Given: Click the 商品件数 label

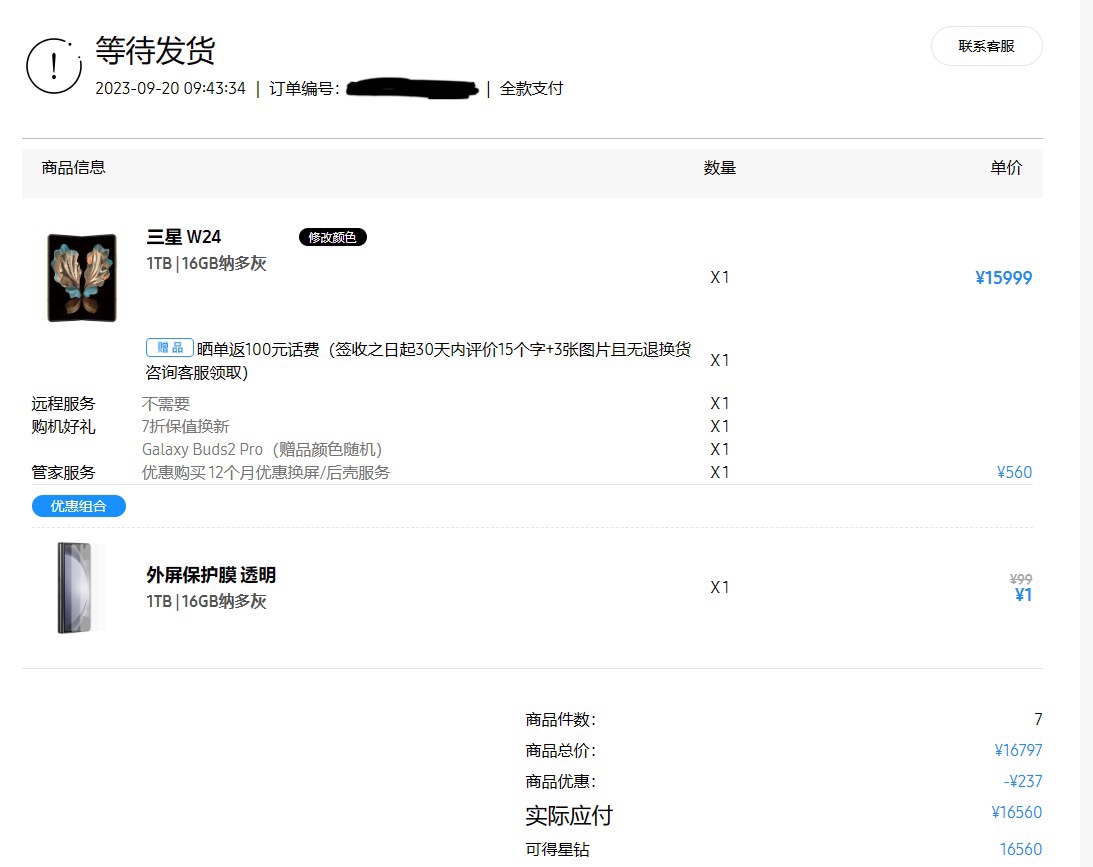Looking at the screenshot, I should [560, 719].
